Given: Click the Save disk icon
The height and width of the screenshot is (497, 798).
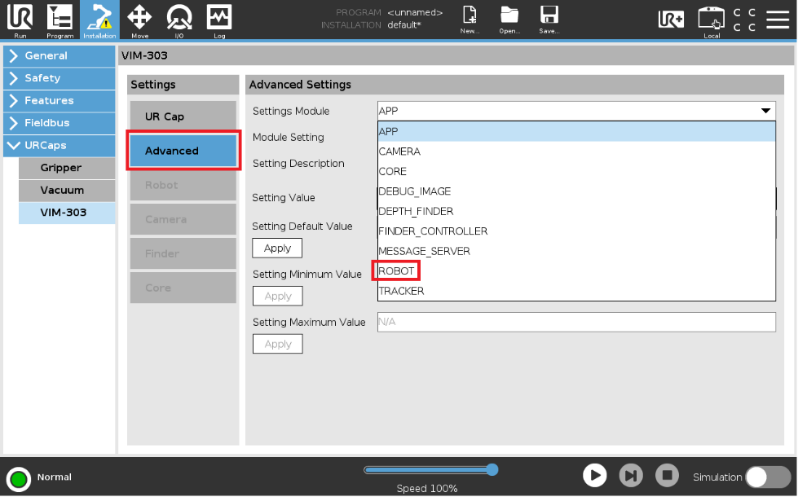Looking at the screenshot, I should [549, 19].
